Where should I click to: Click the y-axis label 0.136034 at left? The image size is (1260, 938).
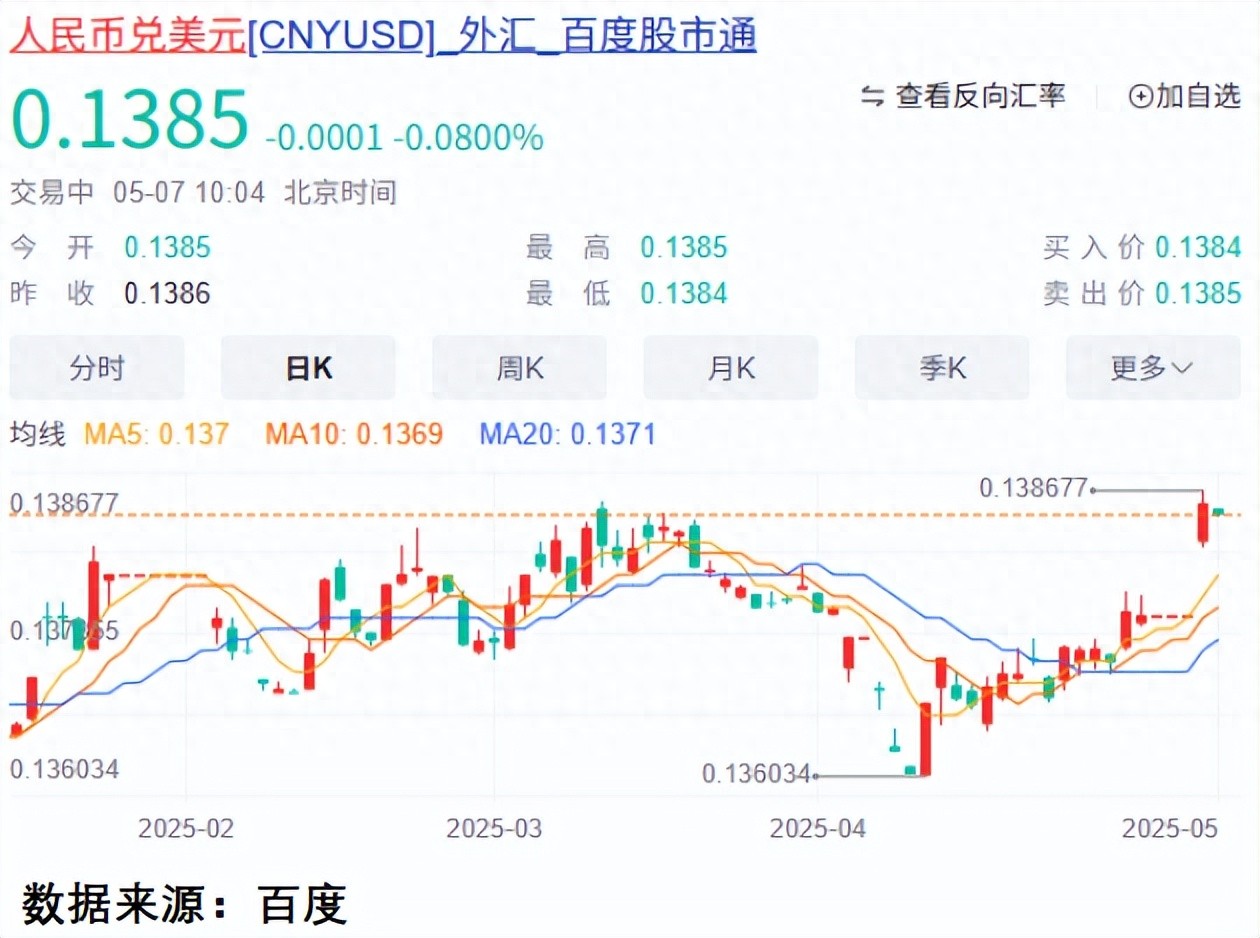[64, 769]
